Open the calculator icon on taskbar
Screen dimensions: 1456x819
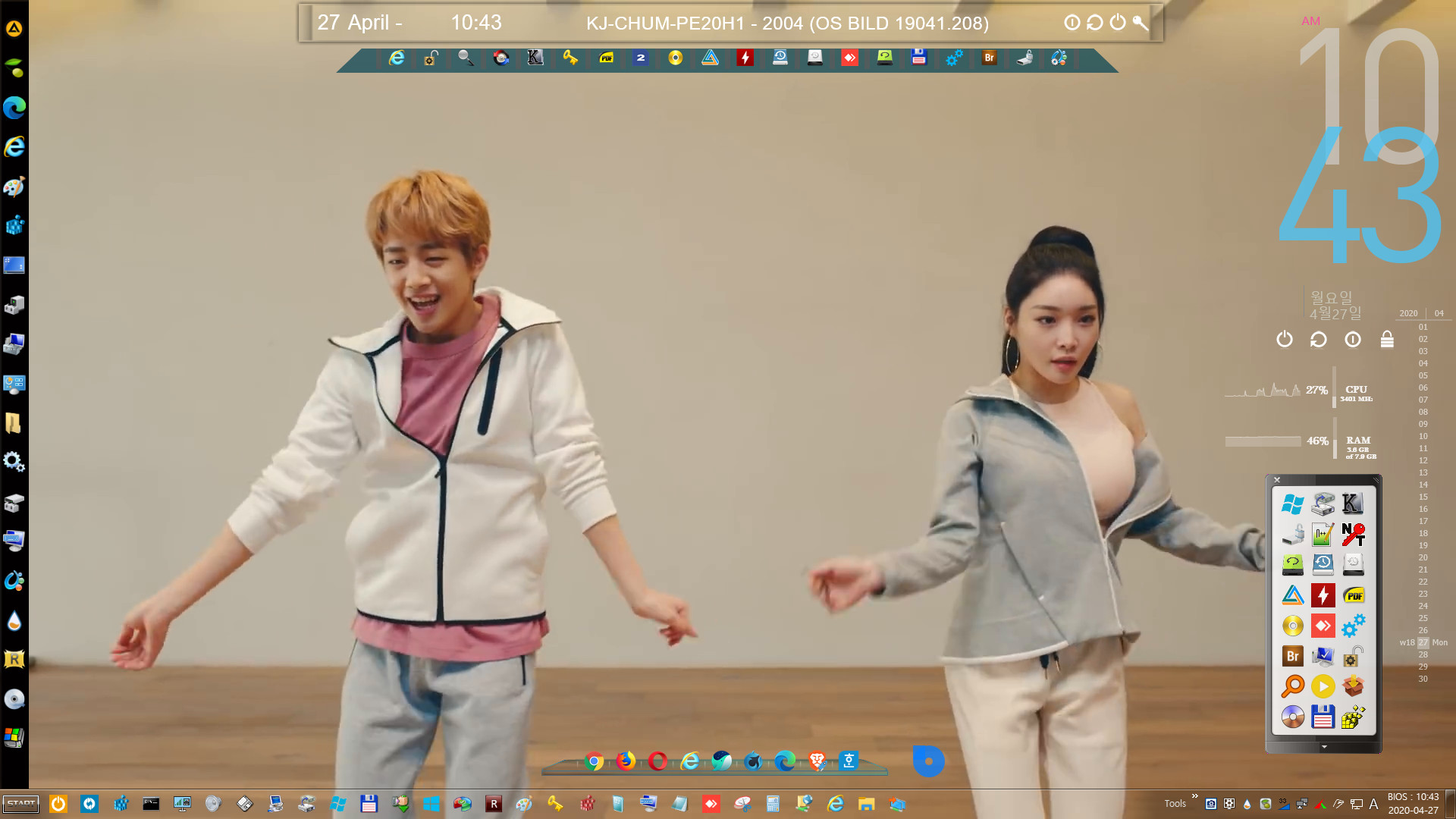tap(773, 804)
